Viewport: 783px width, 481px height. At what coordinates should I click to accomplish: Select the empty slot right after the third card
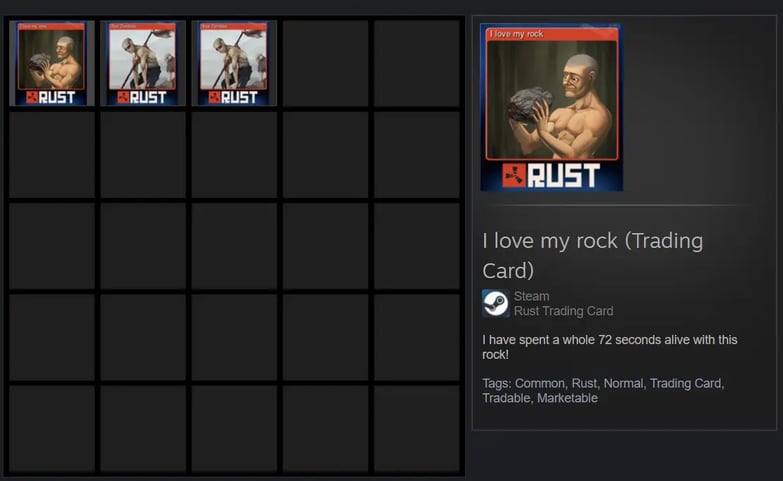326,63
